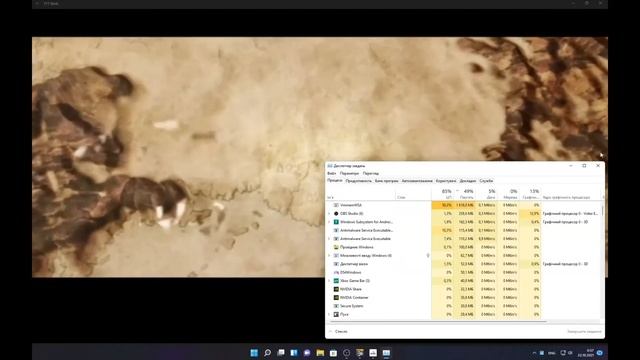Click the Windows Subsystem for Android icon

[x=336, y=222]
